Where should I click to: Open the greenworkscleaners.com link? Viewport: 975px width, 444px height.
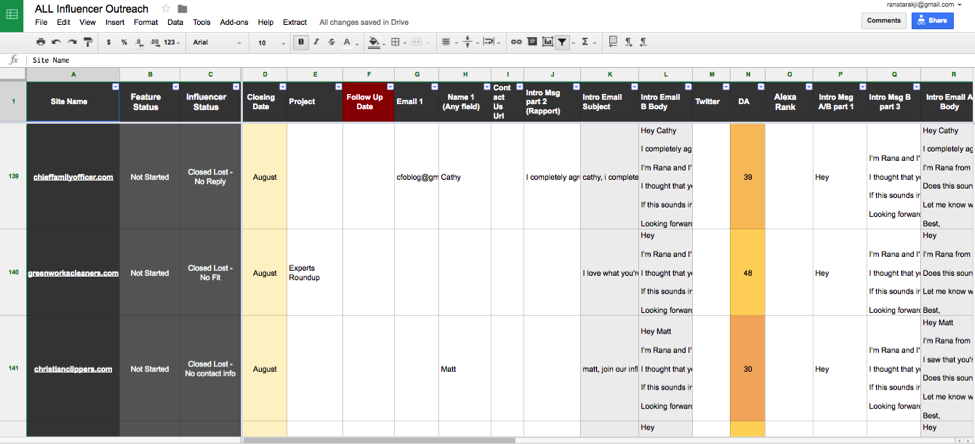[73, 273]
